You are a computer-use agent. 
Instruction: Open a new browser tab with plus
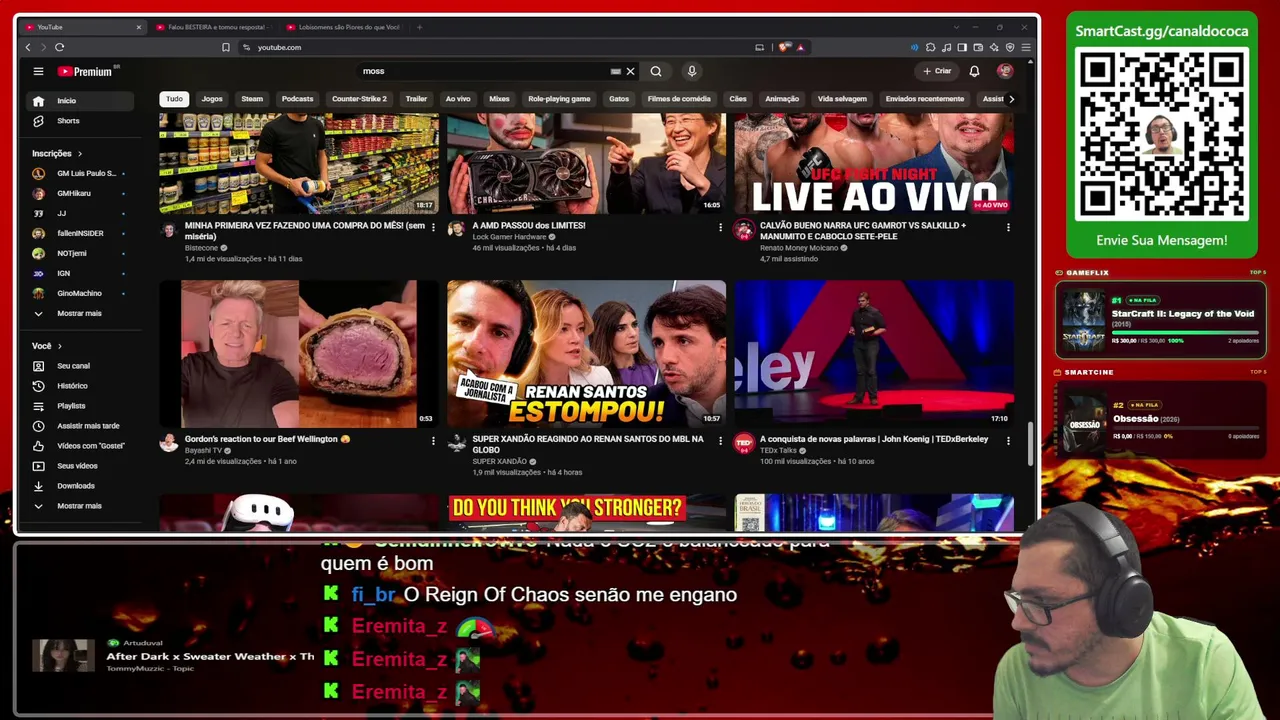[x=420, y=27]
